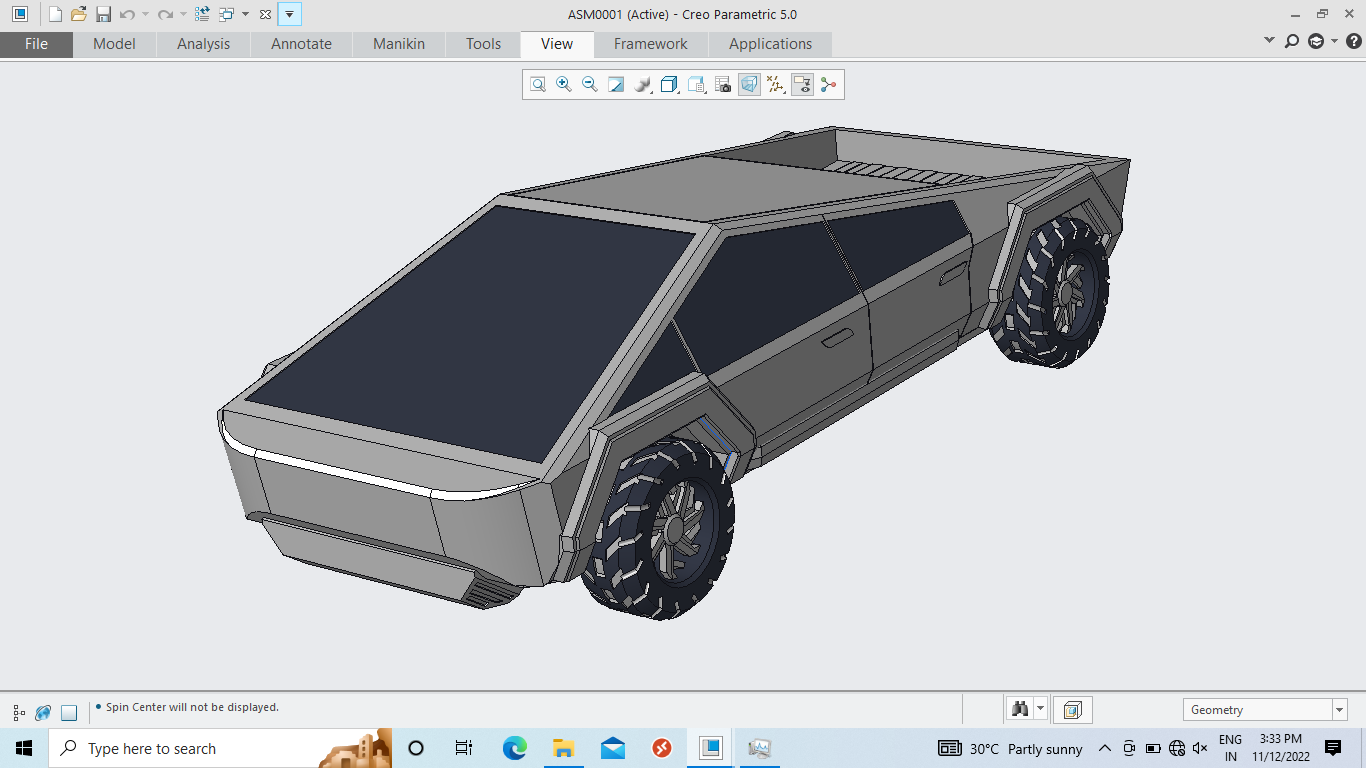Expand the learning connector dropdown arrow
Viewport: 1366px width, 768px height.
1335,42
